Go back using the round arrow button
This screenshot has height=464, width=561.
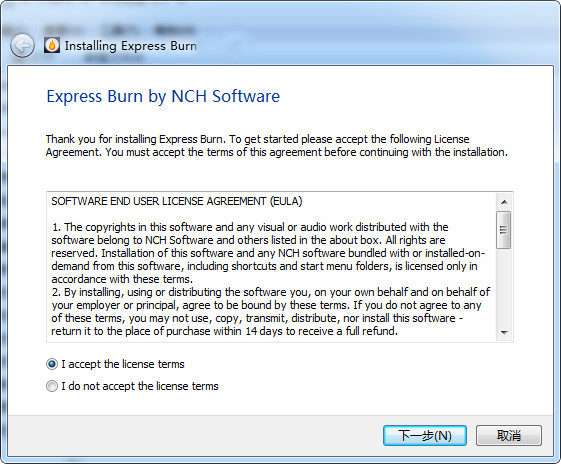23,45
